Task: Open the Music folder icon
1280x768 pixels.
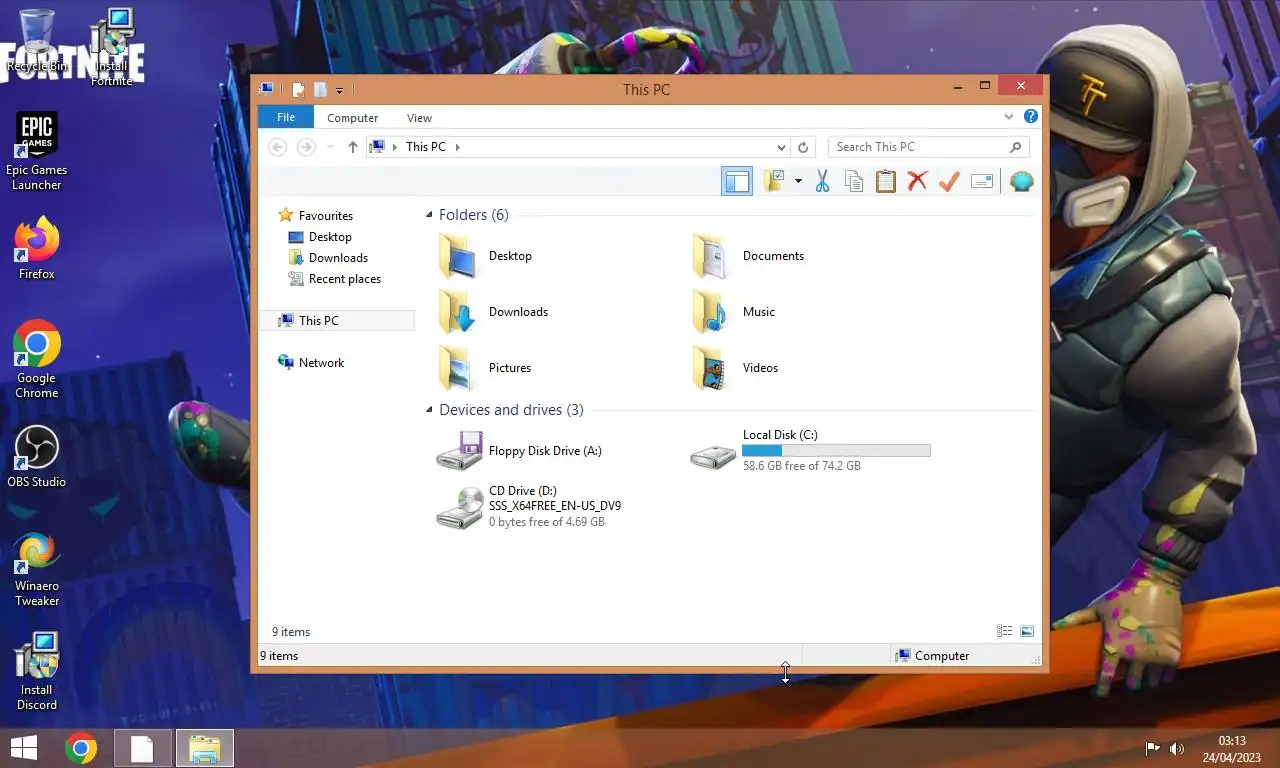Action: click(x=711, y=312)
